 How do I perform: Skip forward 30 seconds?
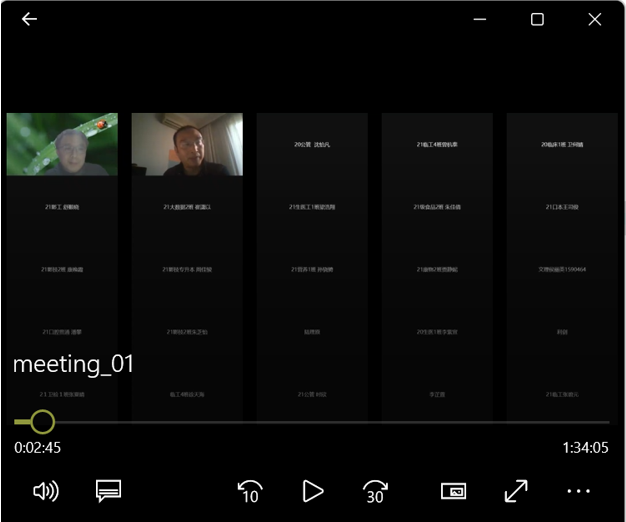[x=375, y=491]
